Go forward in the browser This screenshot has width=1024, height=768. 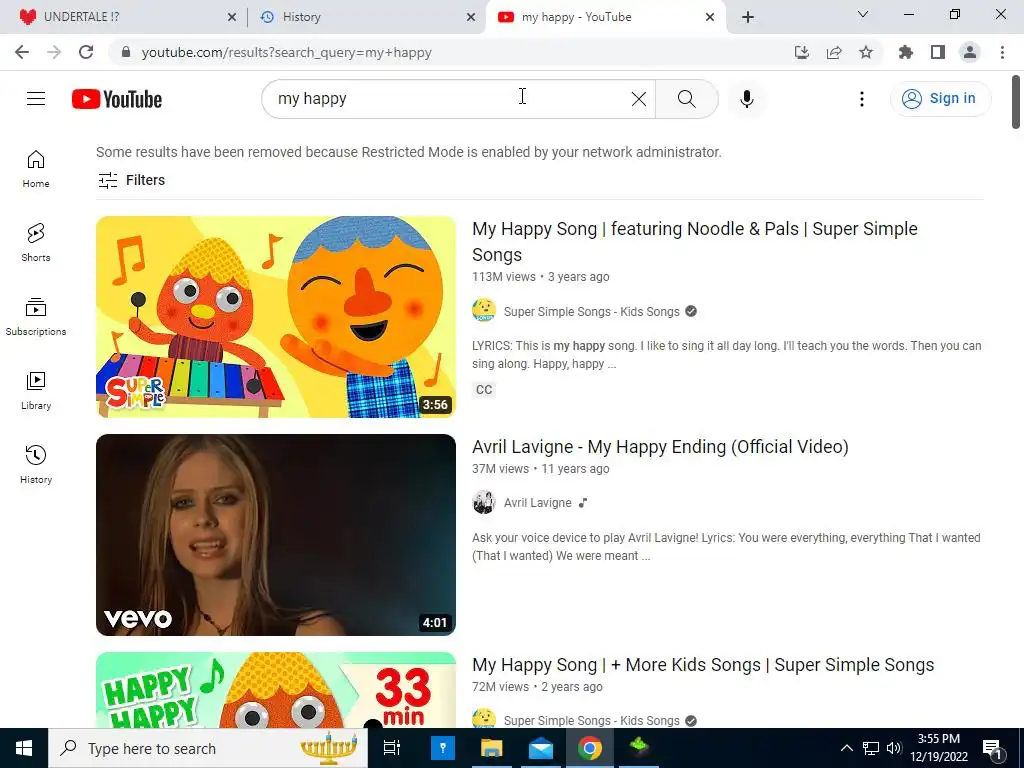(54, 52)
